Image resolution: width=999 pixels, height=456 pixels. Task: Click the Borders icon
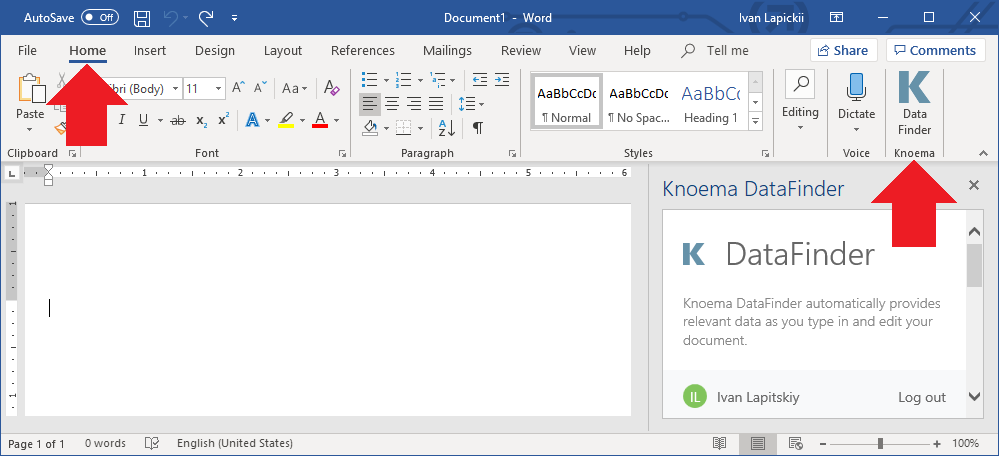point(403,128)
